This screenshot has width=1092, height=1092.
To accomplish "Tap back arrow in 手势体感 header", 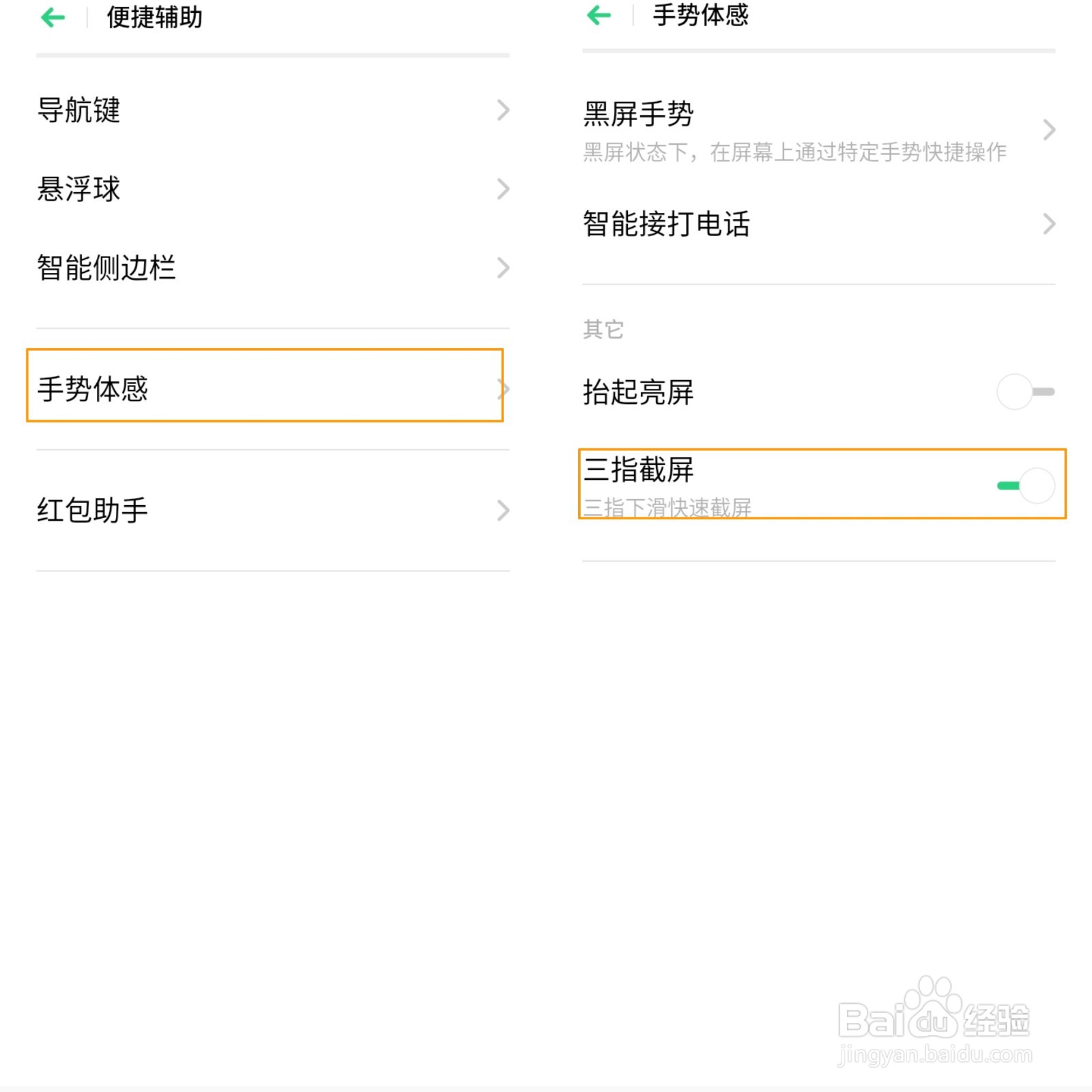I will point(599,15).
